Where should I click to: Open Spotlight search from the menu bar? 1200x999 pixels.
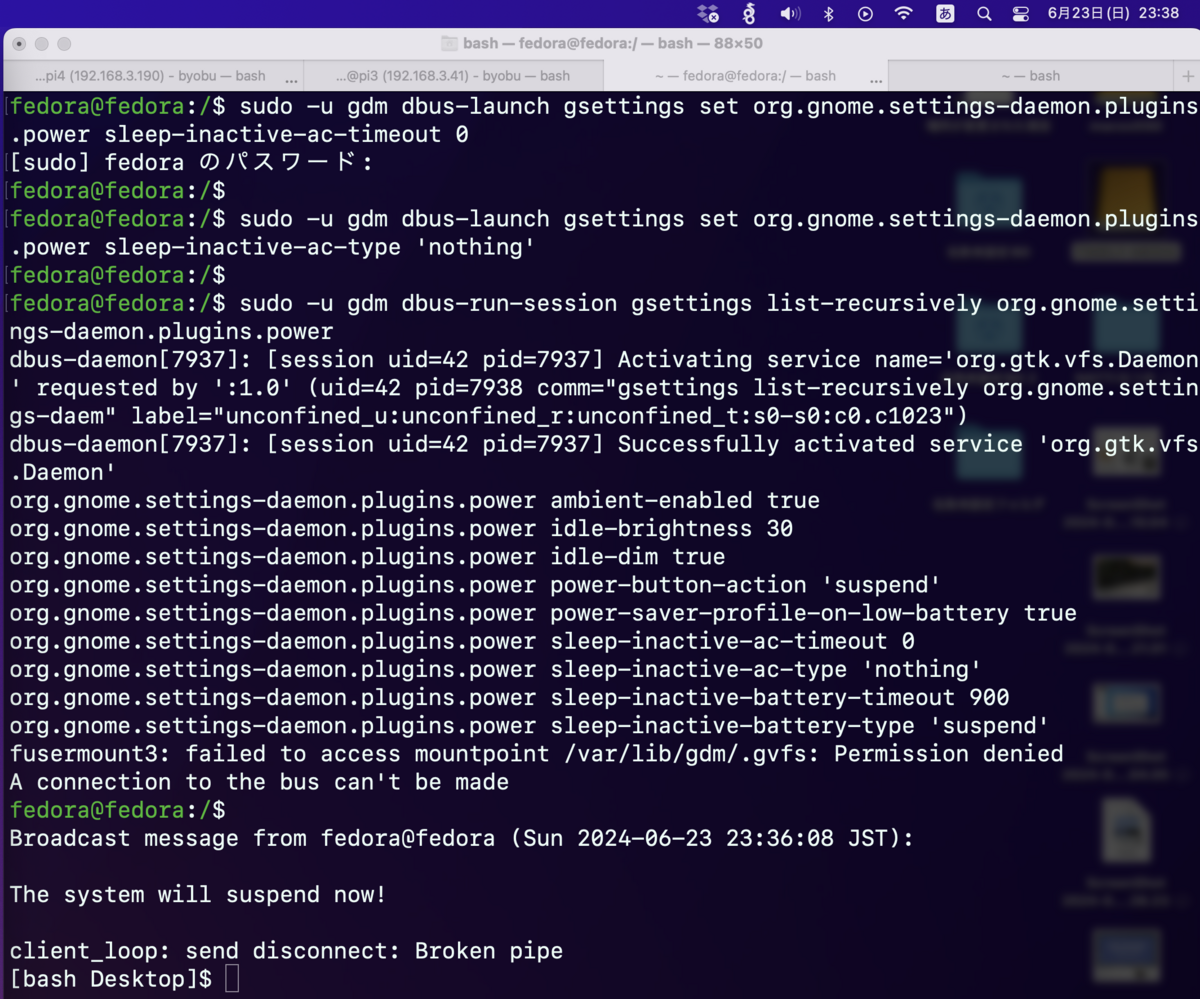[x=986, y=14]
